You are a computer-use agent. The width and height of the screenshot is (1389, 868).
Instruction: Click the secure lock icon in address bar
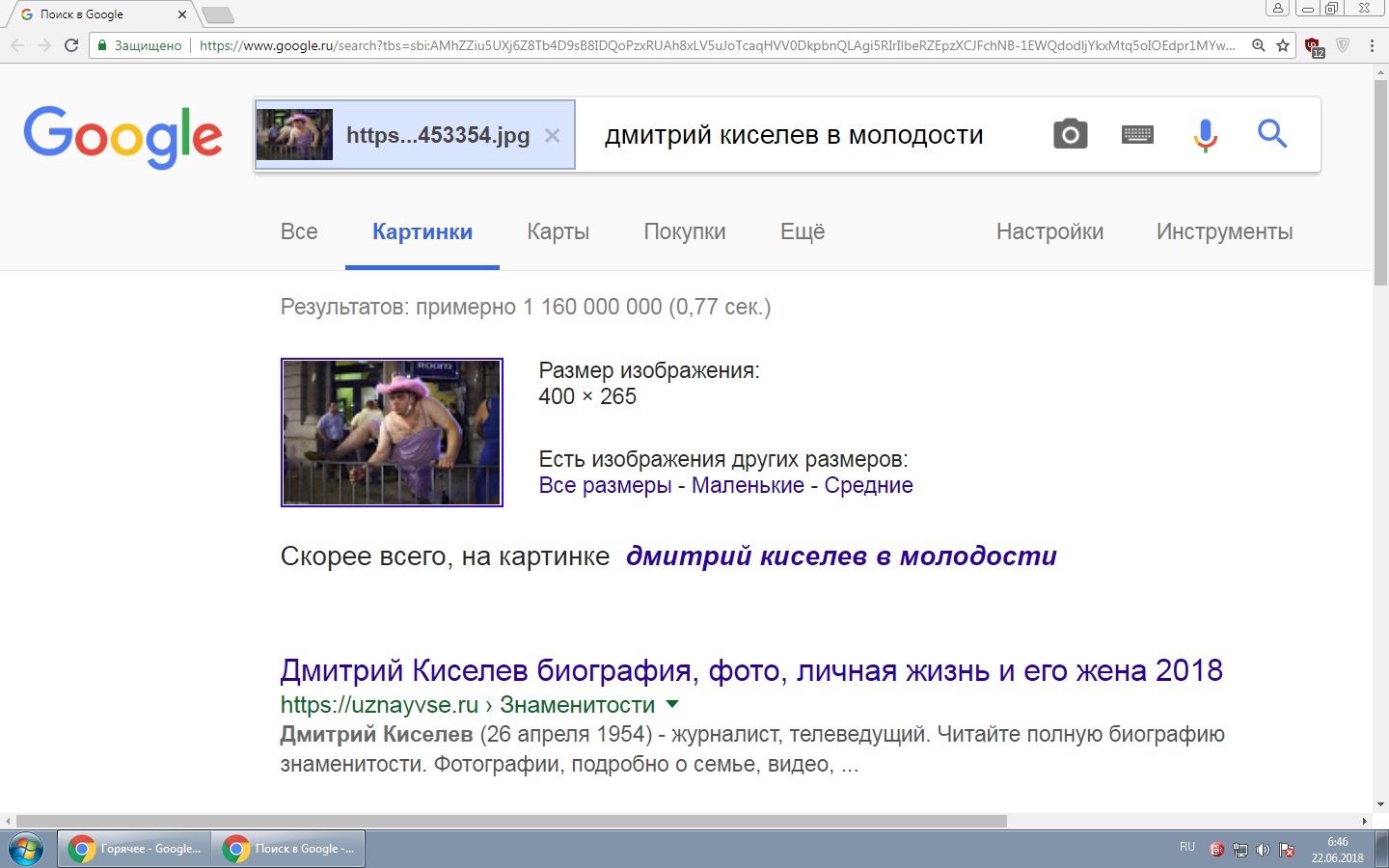pos(102,45)
